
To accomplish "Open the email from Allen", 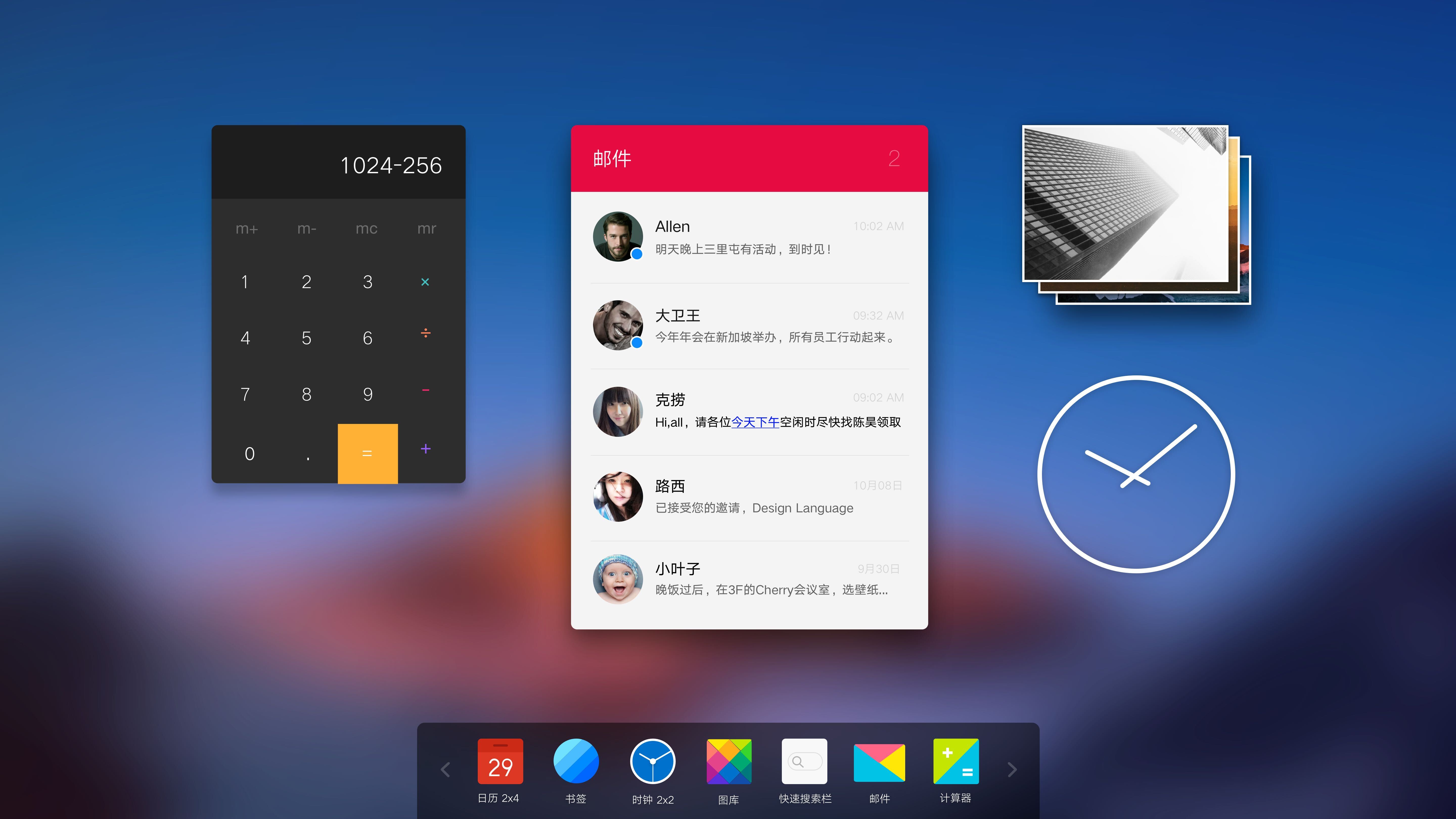I will tap(749, 237).
